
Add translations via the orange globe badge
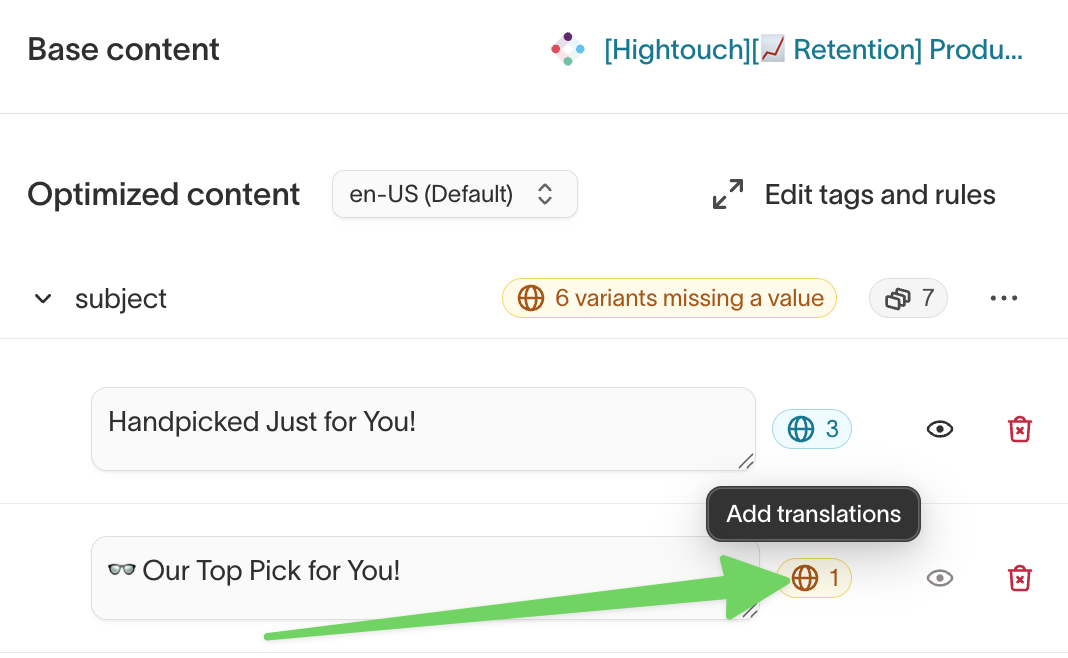pos(814,578)
